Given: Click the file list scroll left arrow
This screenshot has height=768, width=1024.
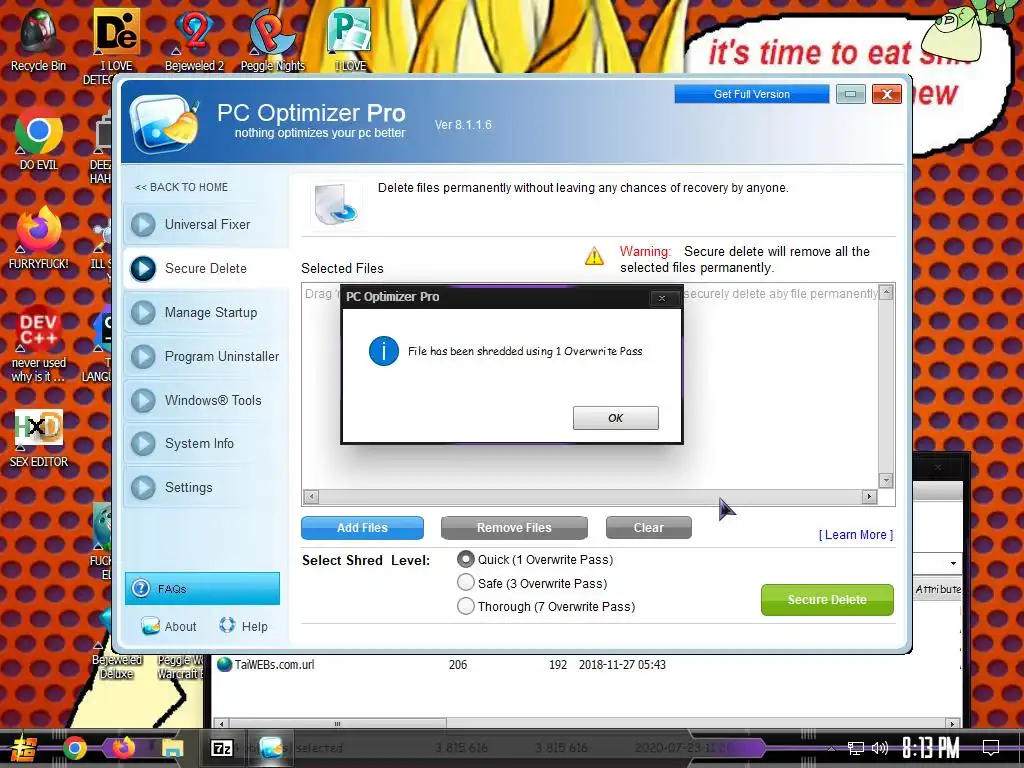Looking at the screenshot, I should point(312,497).
